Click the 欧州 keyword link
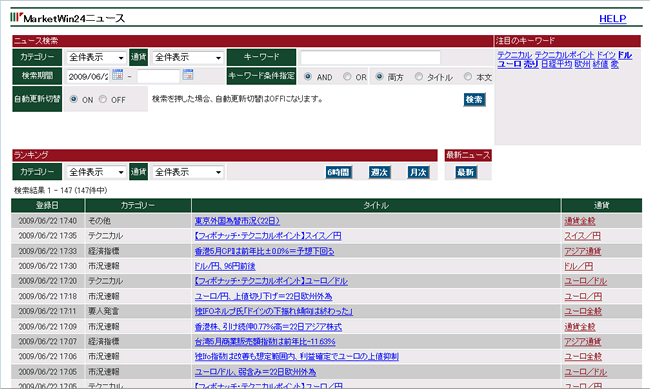The image size is (650, 389). (x=582, y=64)
